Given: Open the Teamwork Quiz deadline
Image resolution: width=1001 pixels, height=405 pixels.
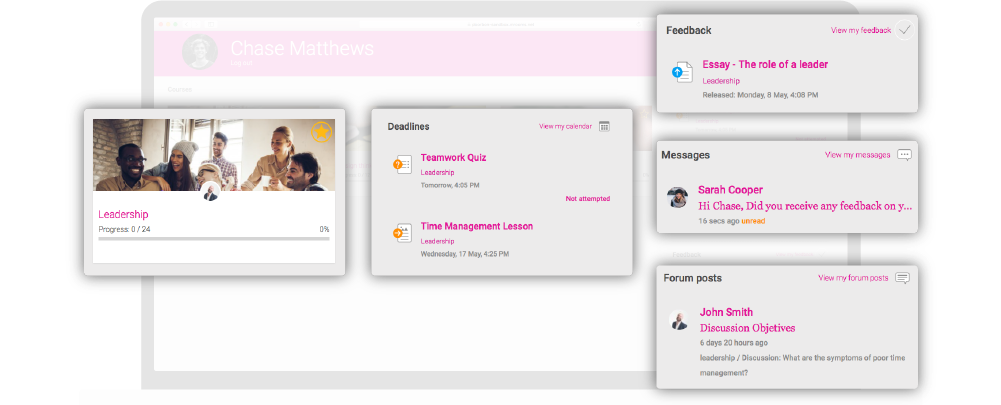Looking at the screenshot, I should (453, 158).
